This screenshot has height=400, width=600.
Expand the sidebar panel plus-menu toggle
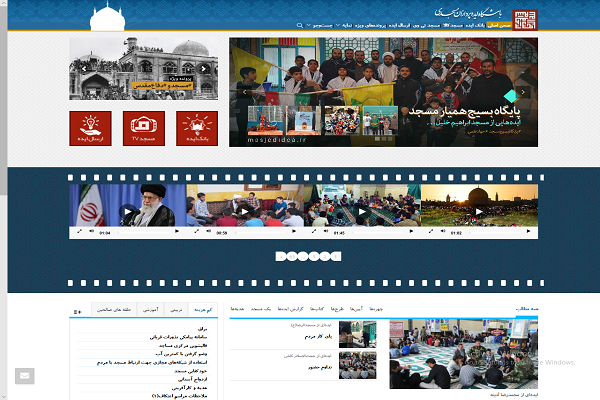pos(78,311)
